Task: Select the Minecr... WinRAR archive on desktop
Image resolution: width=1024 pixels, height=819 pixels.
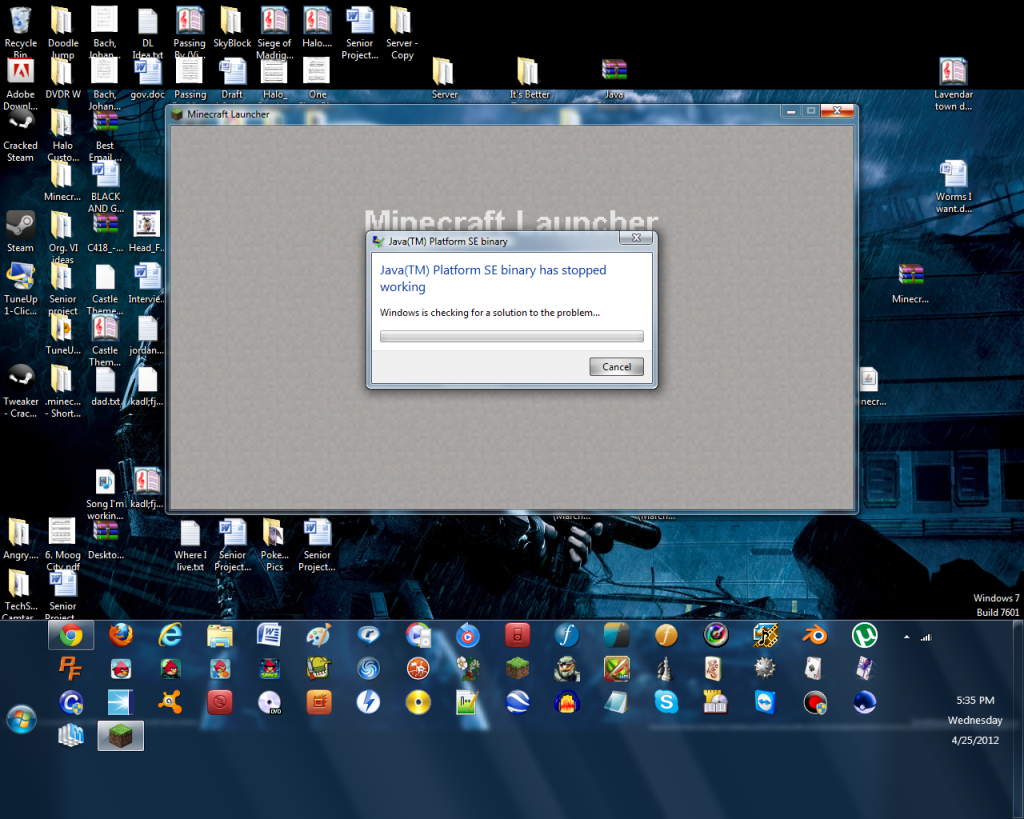Action: pyautogui.click(x=910, y=284)
